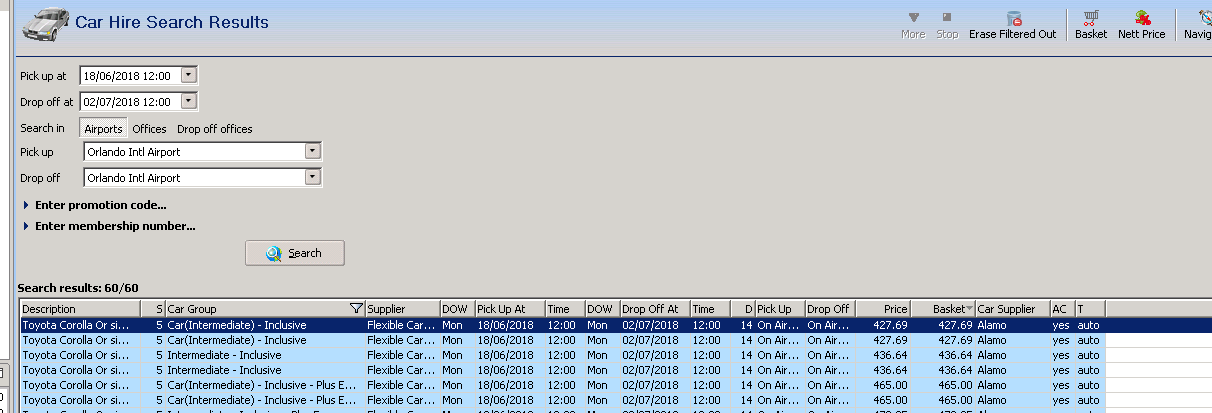Sort by Price column header
The height and width of the screenshot is (413, 1212).
point(883,309)
